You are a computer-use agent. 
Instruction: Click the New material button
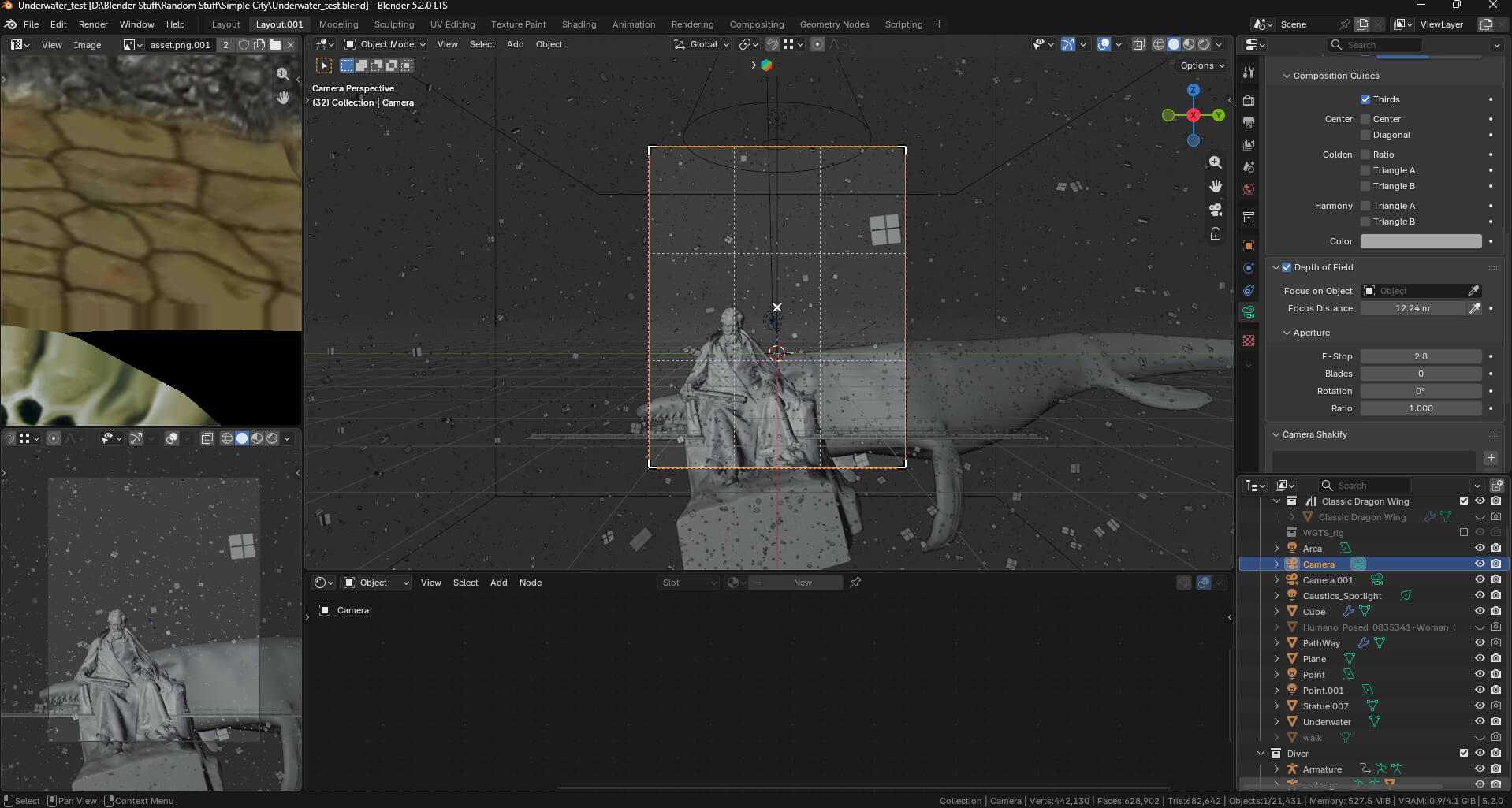pyautogui.click(x=803, y=583)
